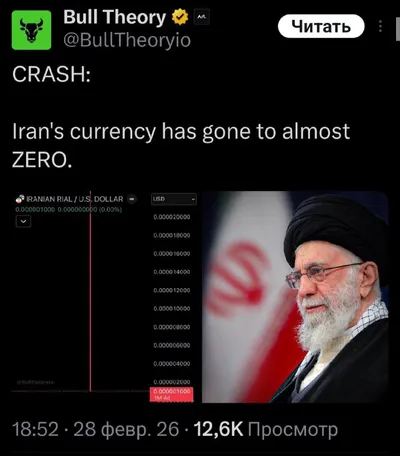Click the minus icon next to U.S. Dollar
The image size is (400, 456).
tap(132, 199)
